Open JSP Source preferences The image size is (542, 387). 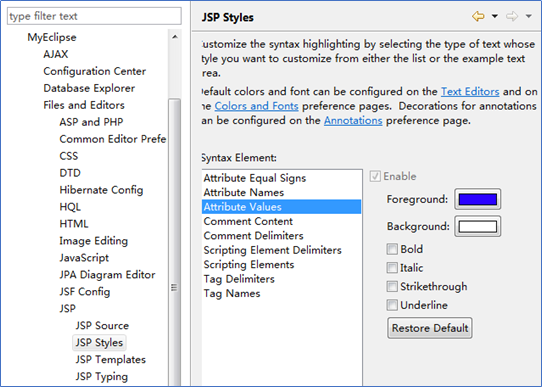(102, 325)
